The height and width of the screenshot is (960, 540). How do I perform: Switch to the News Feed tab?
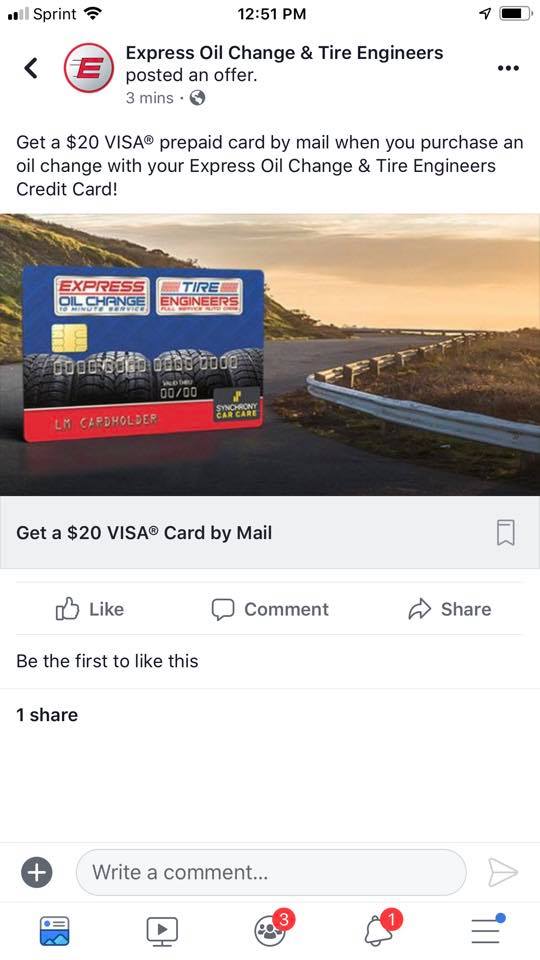(54, 931)
